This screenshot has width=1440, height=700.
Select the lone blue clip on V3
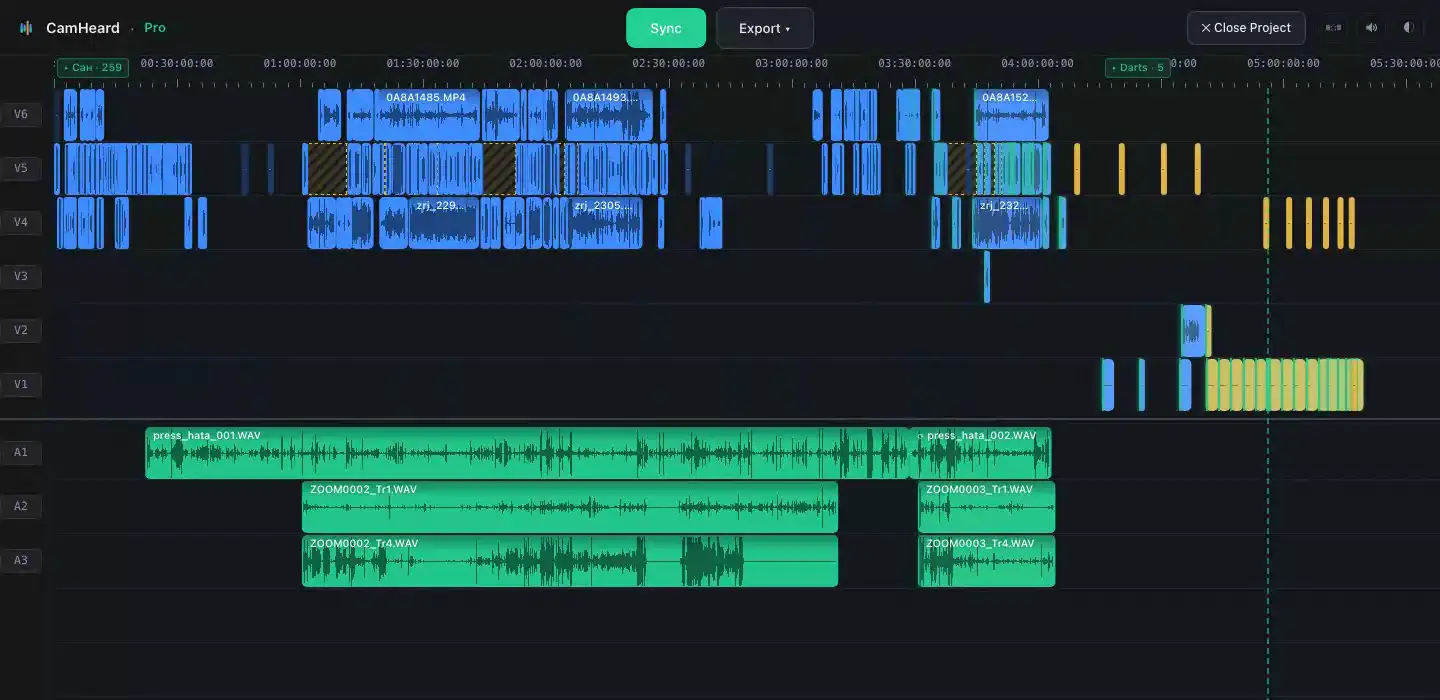987,277
